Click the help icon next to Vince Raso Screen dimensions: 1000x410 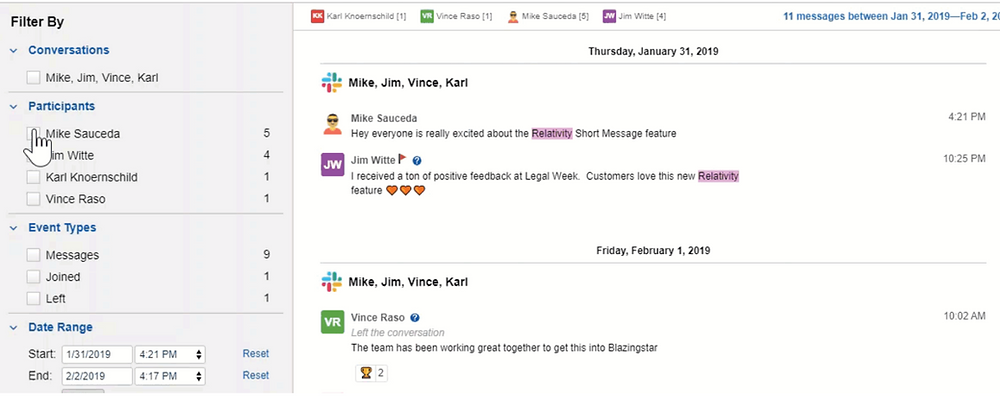point(415,317)
